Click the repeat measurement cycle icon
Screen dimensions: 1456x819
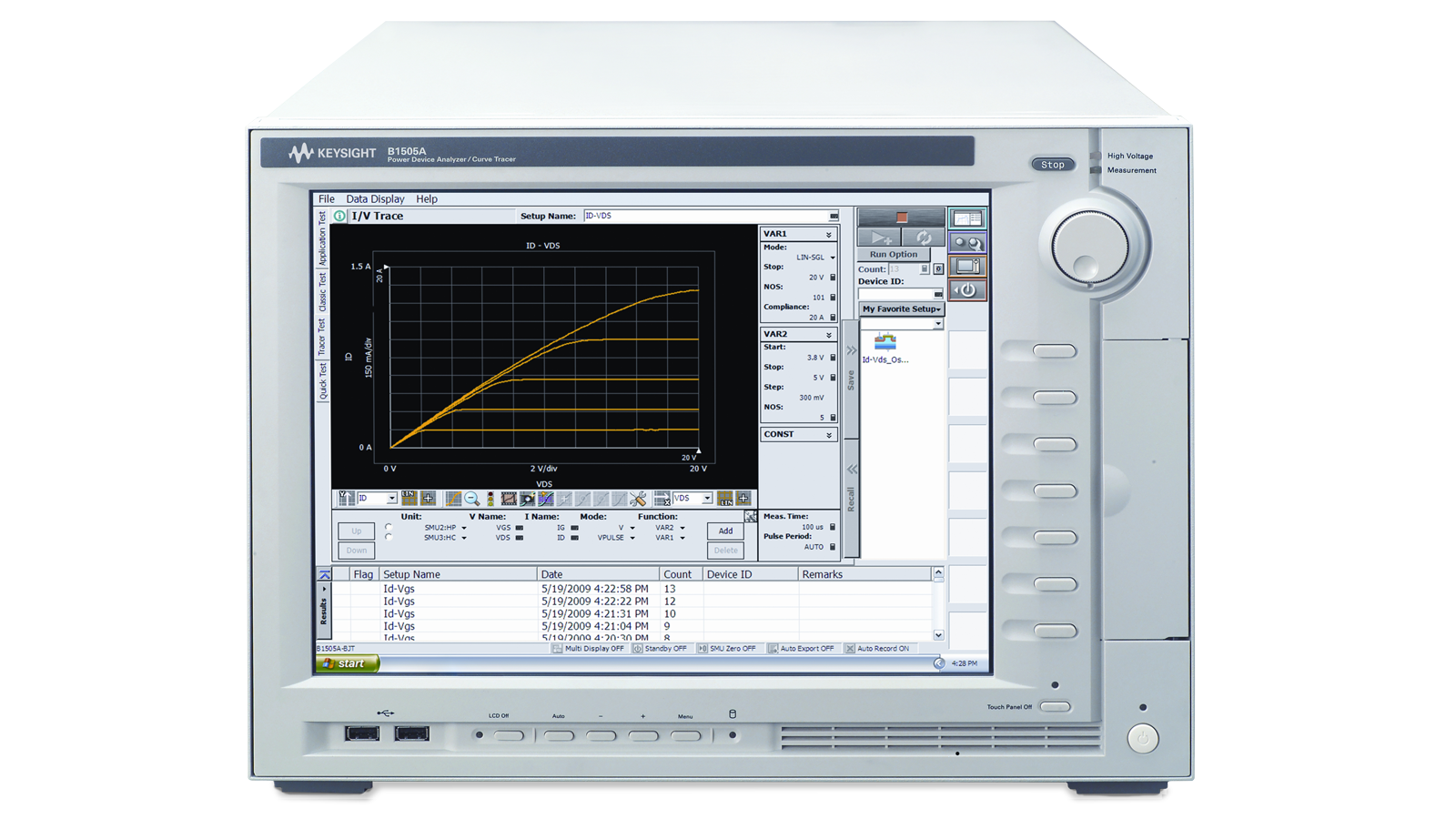click(x=923, y=238)
